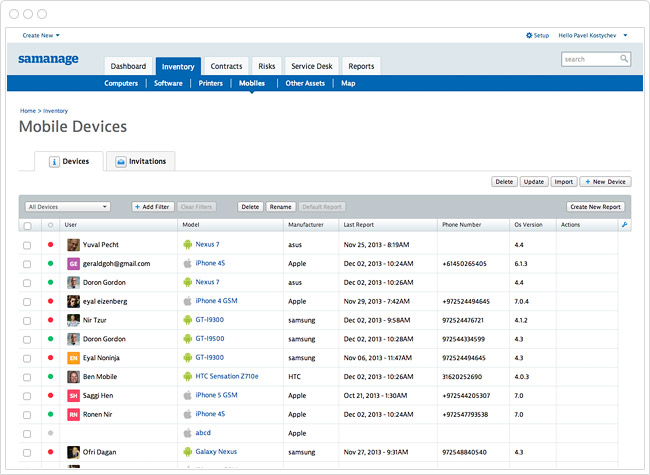Click the green status dot for Ben Mobile

(51, 376)
